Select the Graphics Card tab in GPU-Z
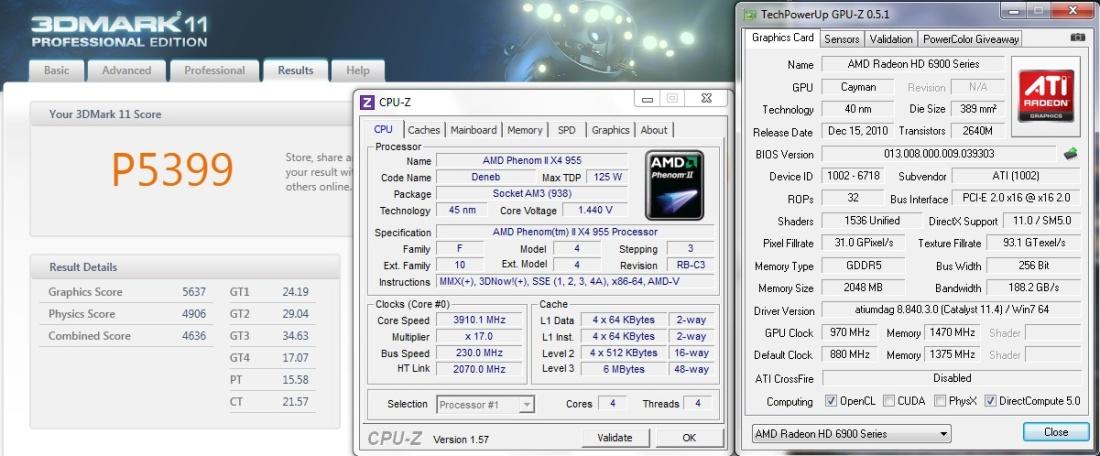 [x=783, y=38]
